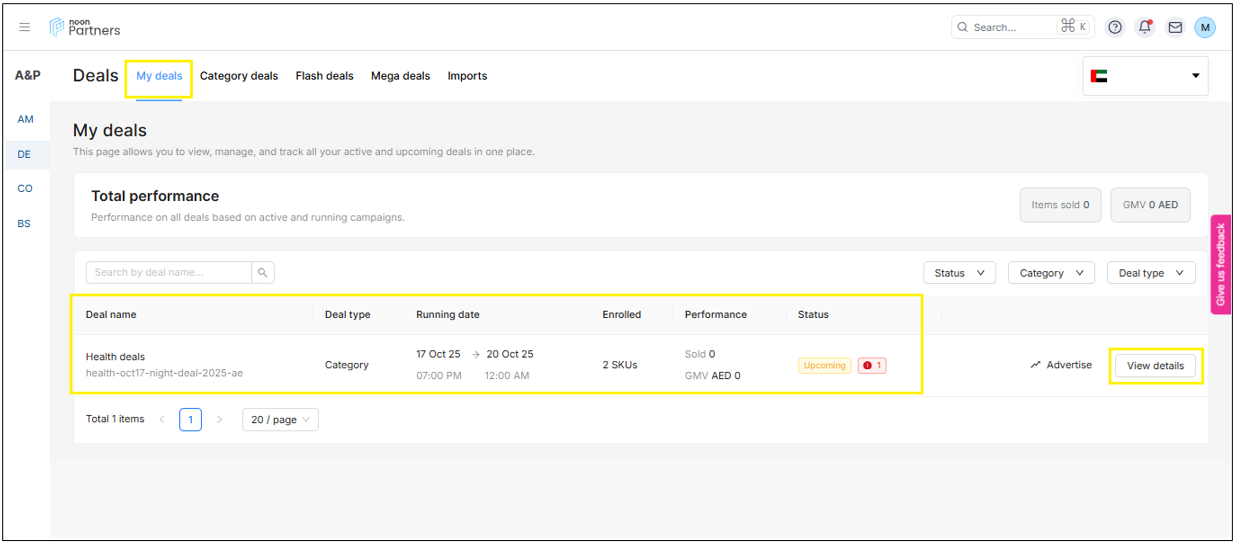1238x543 pixels.
Task: Click the Search by deal name field
Action: 168,272
